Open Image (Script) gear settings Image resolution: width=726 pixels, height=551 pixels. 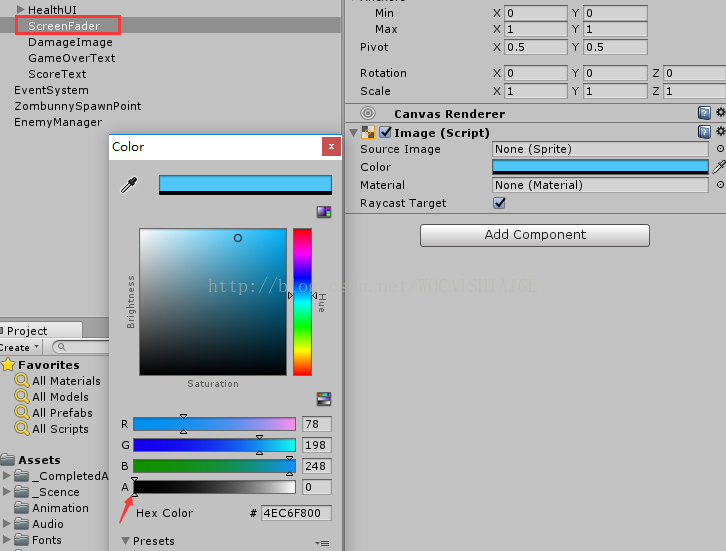coord(720,132)
